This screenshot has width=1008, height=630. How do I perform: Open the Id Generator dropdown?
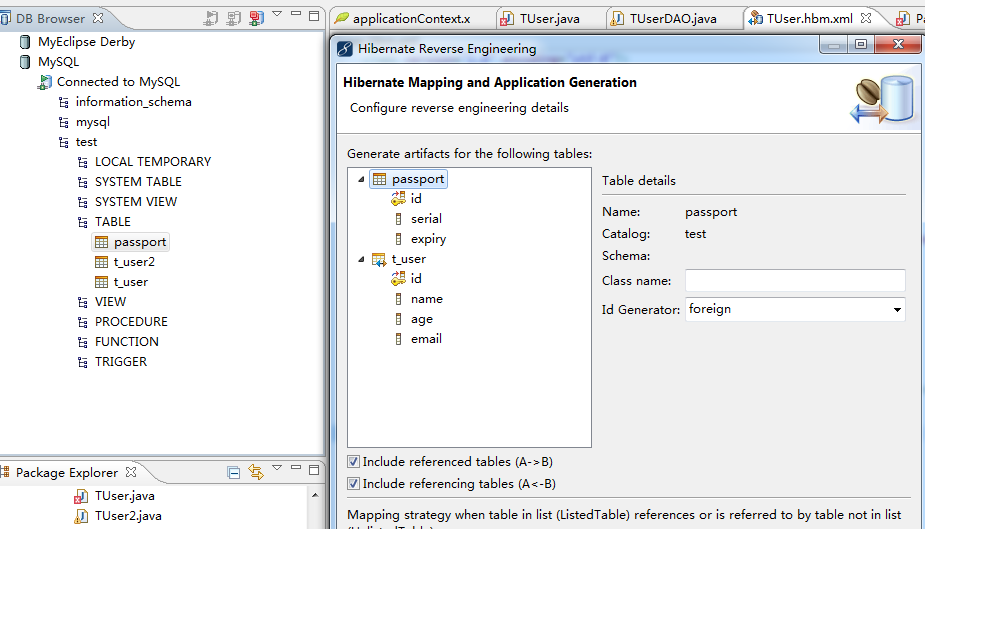[896, 310]
